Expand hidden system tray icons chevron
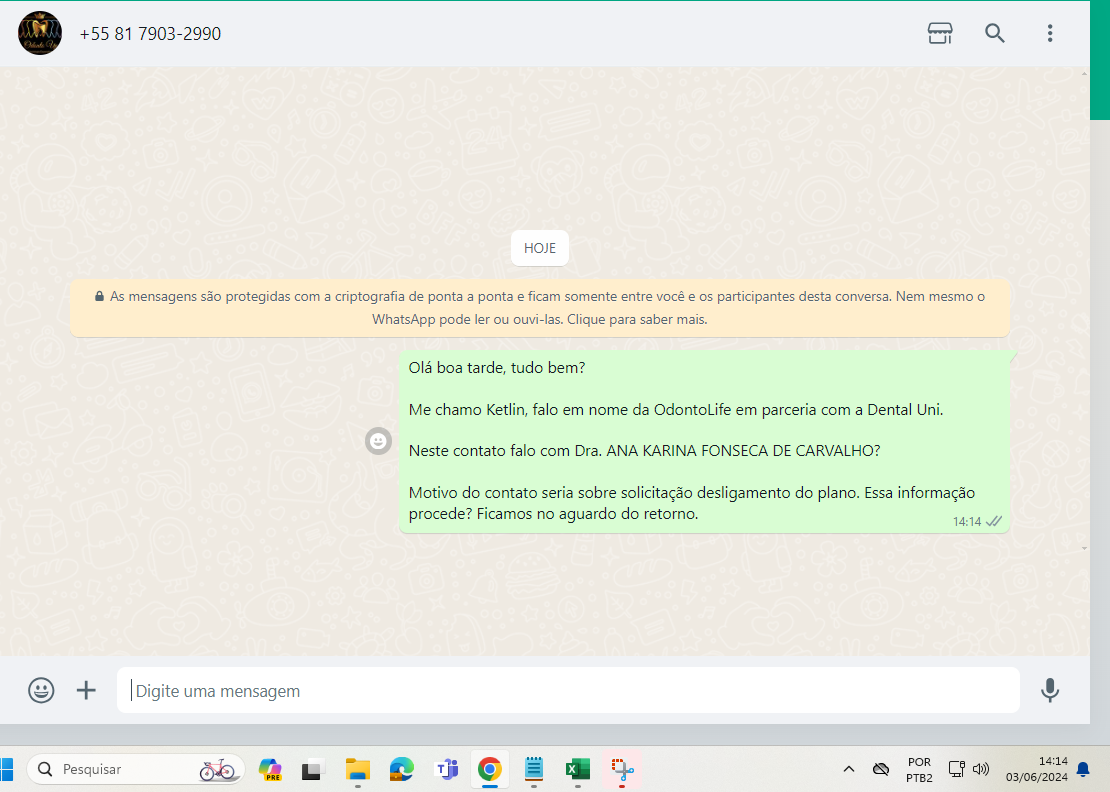The width and height of the screenshot is (1110, 792). (849, 769)
